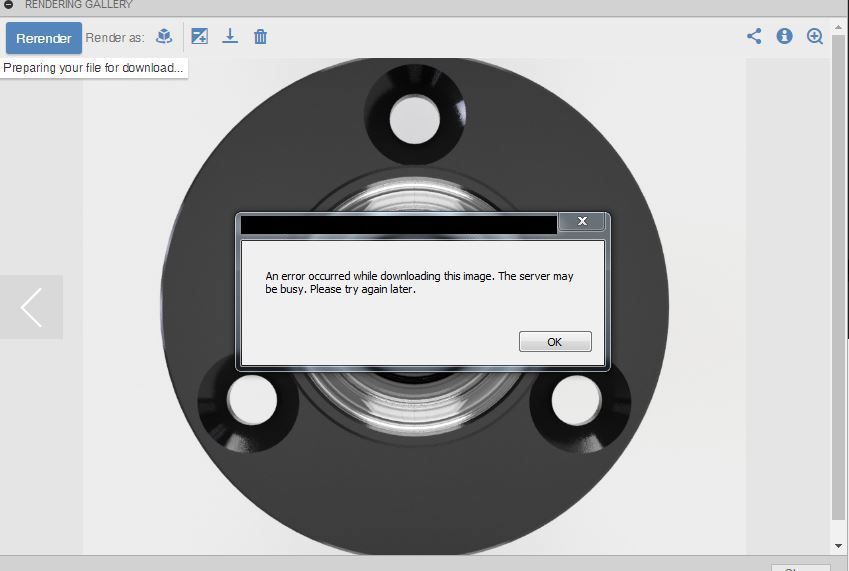Click the post-process image adjust icon
The height and width of the screenshot is (571, 849).
(200, 36)
